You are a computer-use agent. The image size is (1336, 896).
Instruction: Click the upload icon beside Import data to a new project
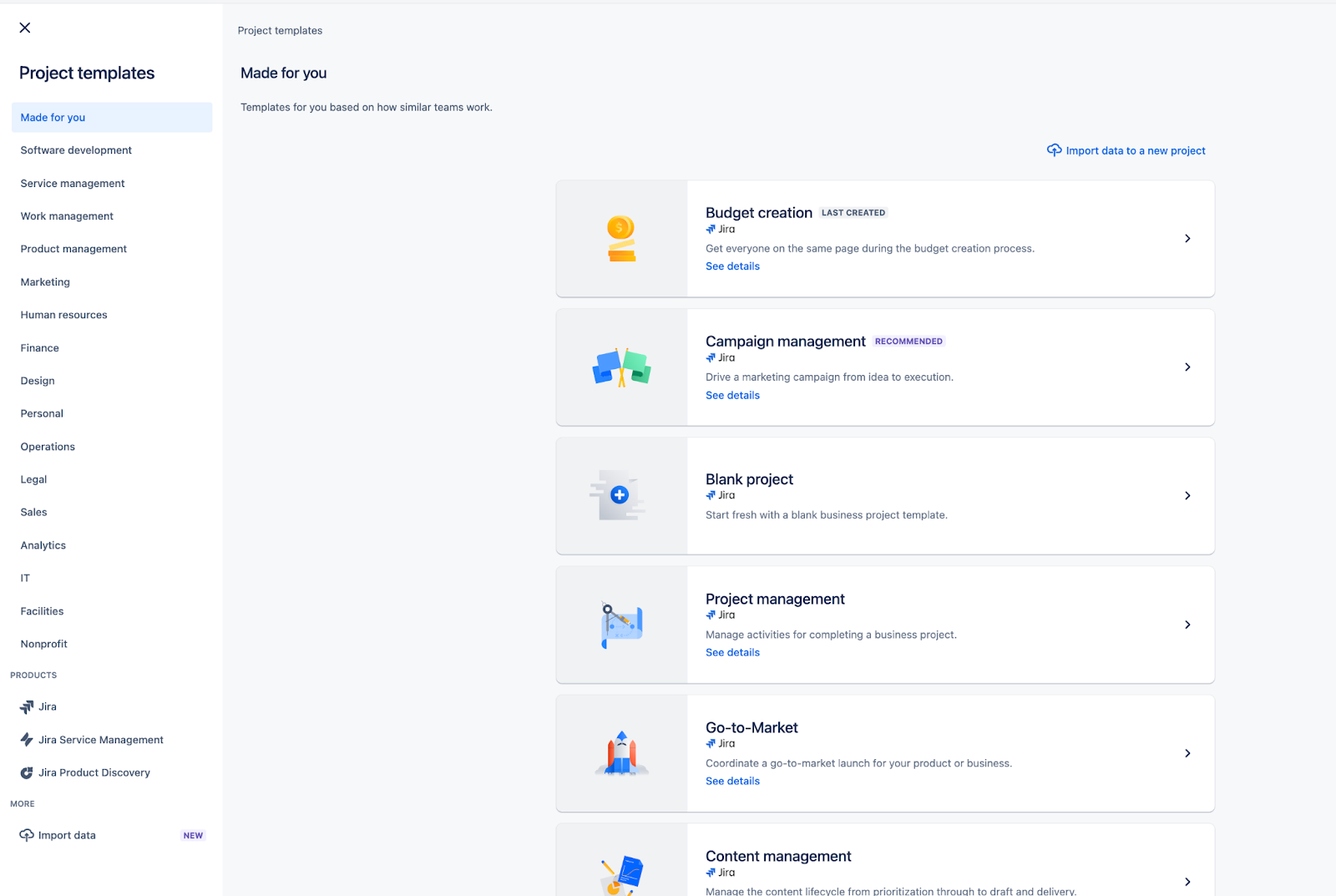coord(1054,150)
